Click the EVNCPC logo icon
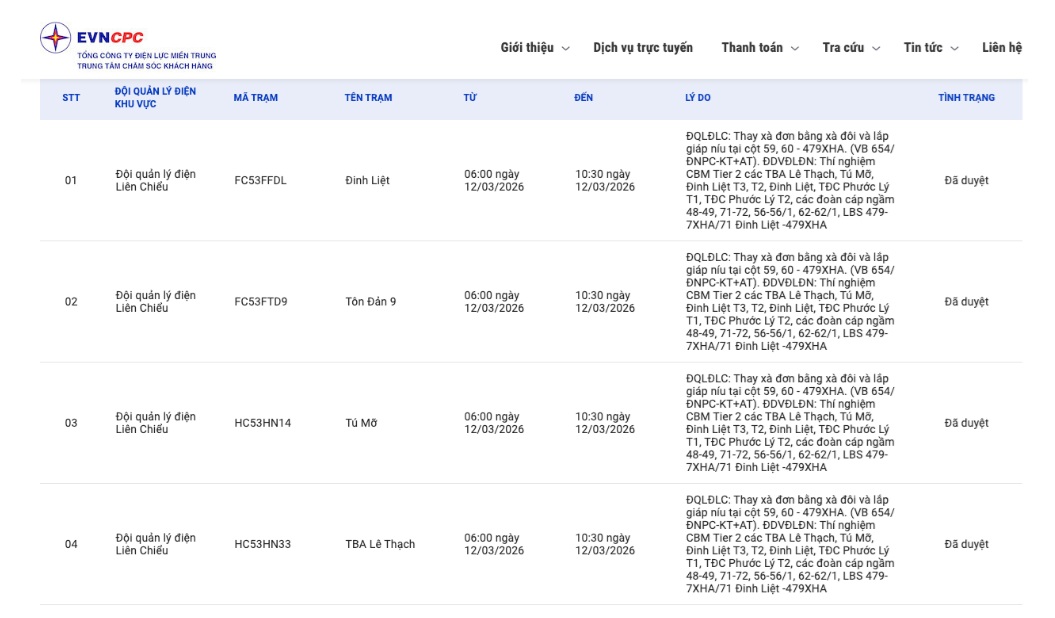This screenshot has width=1055, height=618. pyautogui.click(x=55, y=39)
